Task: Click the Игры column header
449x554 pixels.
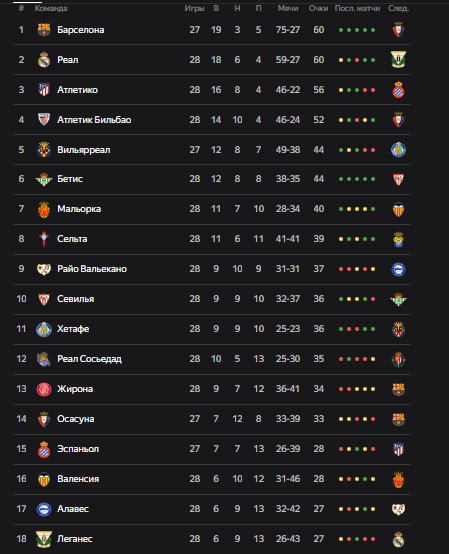Action: pos(194,8)
